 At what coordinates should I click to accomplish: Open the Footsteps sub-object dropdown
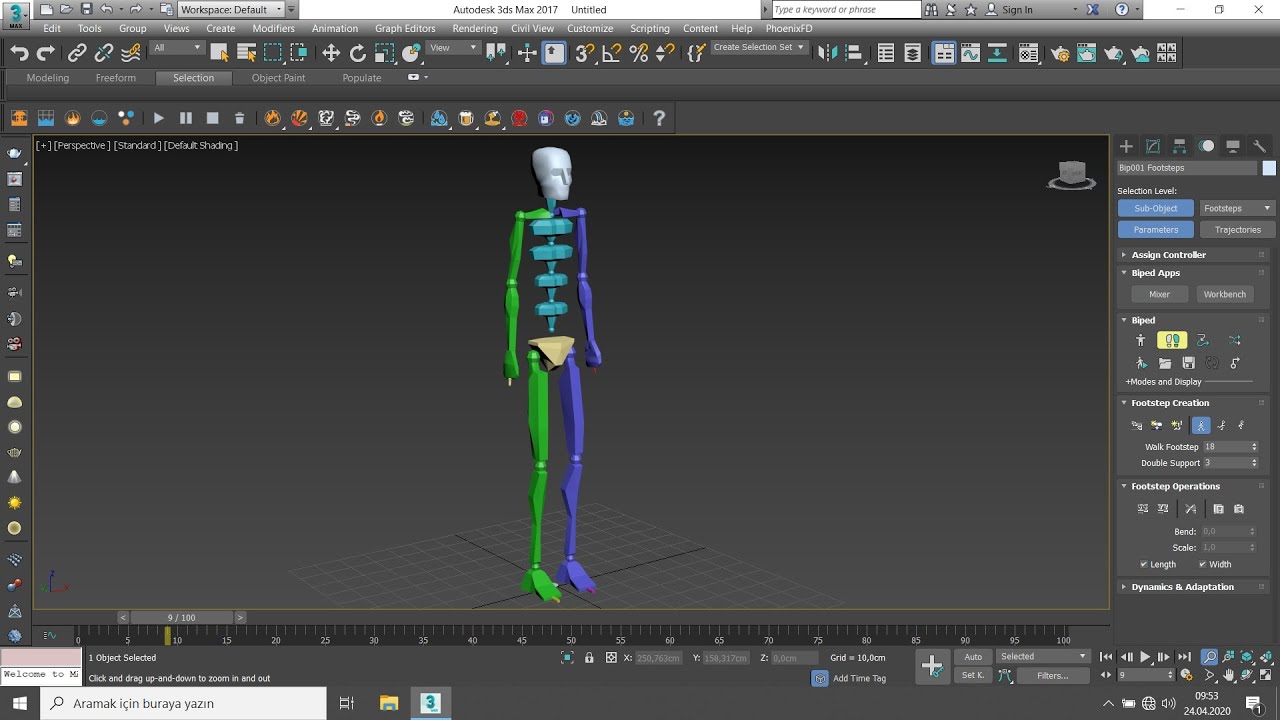click(1237, 208)
